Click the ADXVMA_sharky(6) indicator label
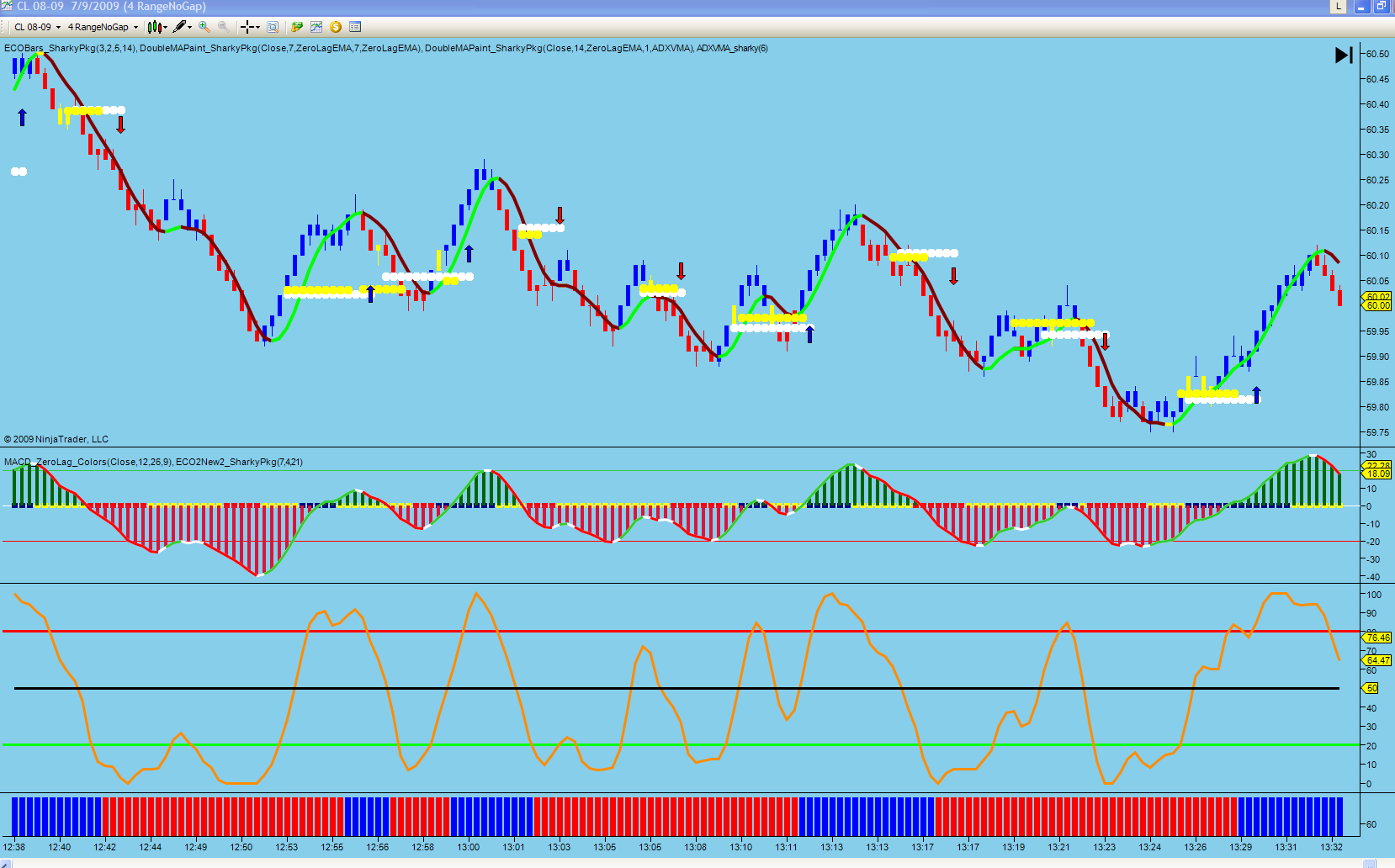1395x868 pixels. coord(732,48)
